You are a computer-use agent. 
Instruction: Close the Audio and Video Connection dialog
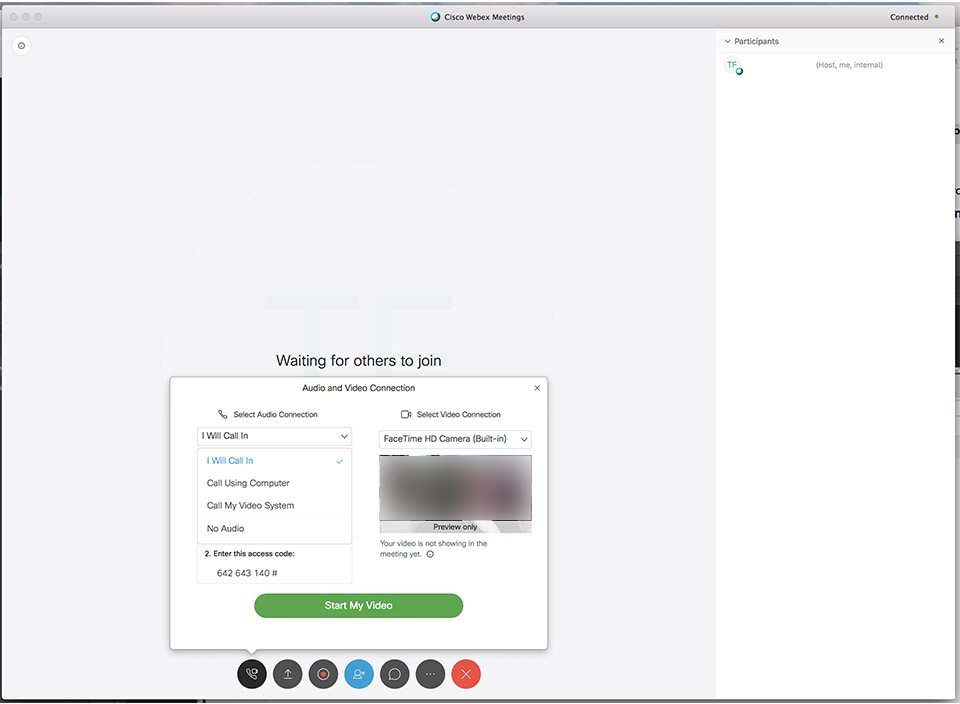click(x=537, y=388)
